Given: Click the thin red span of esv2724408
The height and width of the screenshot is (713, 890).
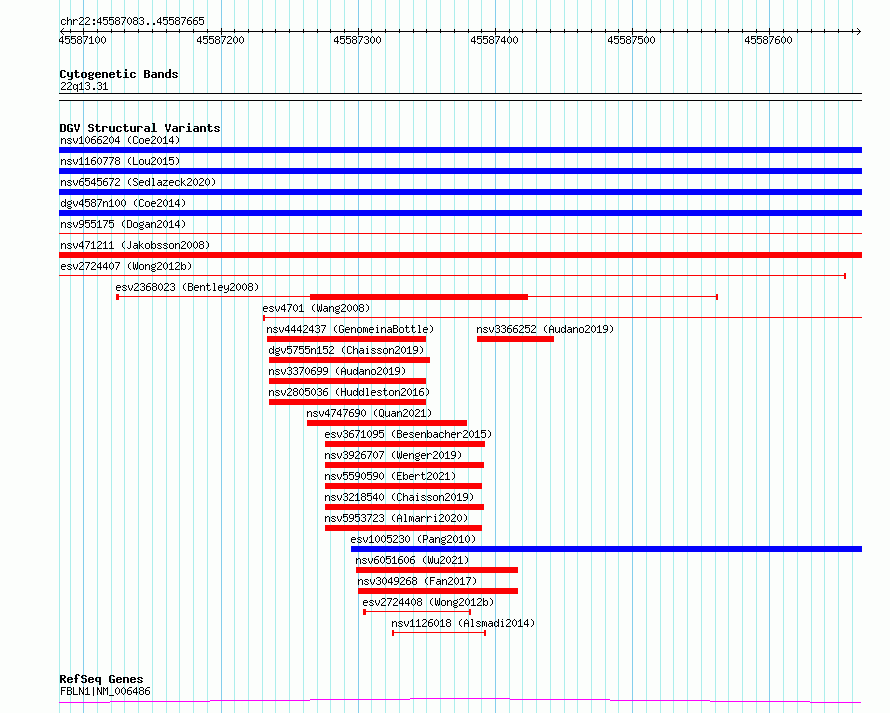Looking at the screenshot, I should point(417,612).
